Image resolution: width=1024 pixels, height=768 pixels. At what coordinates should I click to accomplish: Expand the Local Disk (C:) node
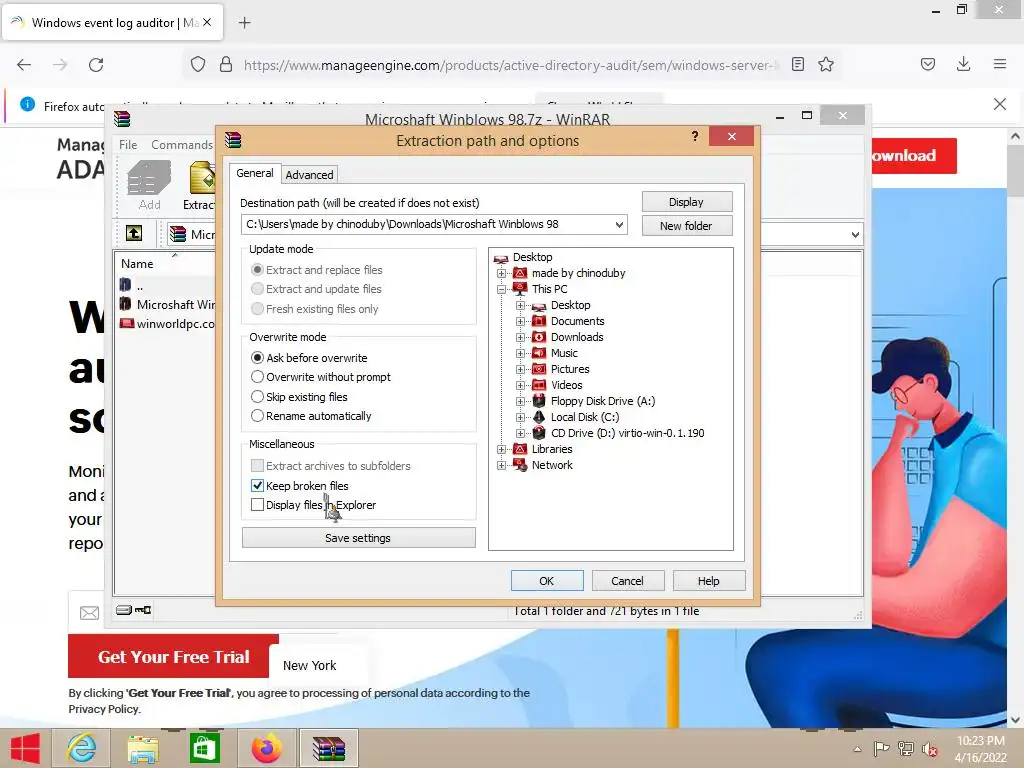click(x=520, y=417)
